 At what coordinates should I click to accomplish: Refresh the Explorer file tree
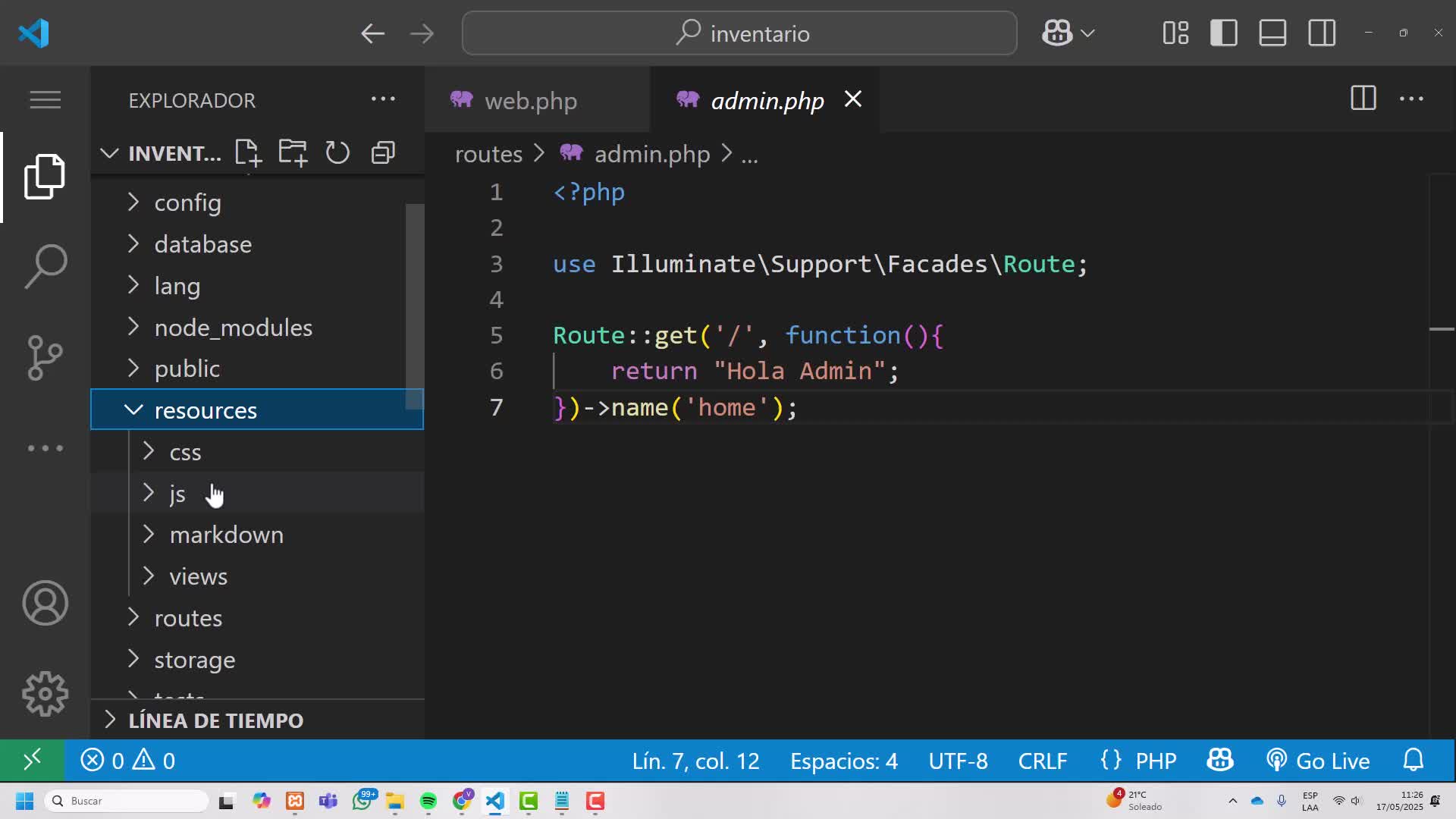pos(337,152)
